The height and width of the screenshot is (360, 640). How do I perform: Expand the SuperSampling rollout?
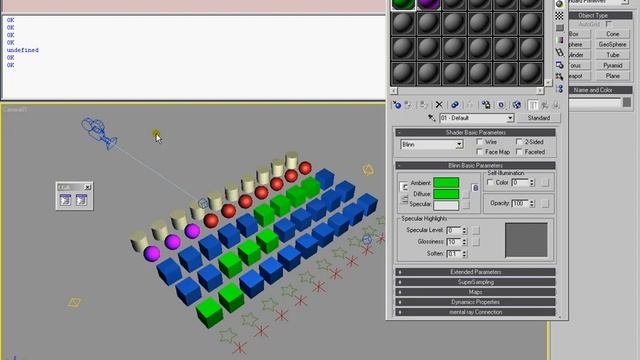pos(475,282)
